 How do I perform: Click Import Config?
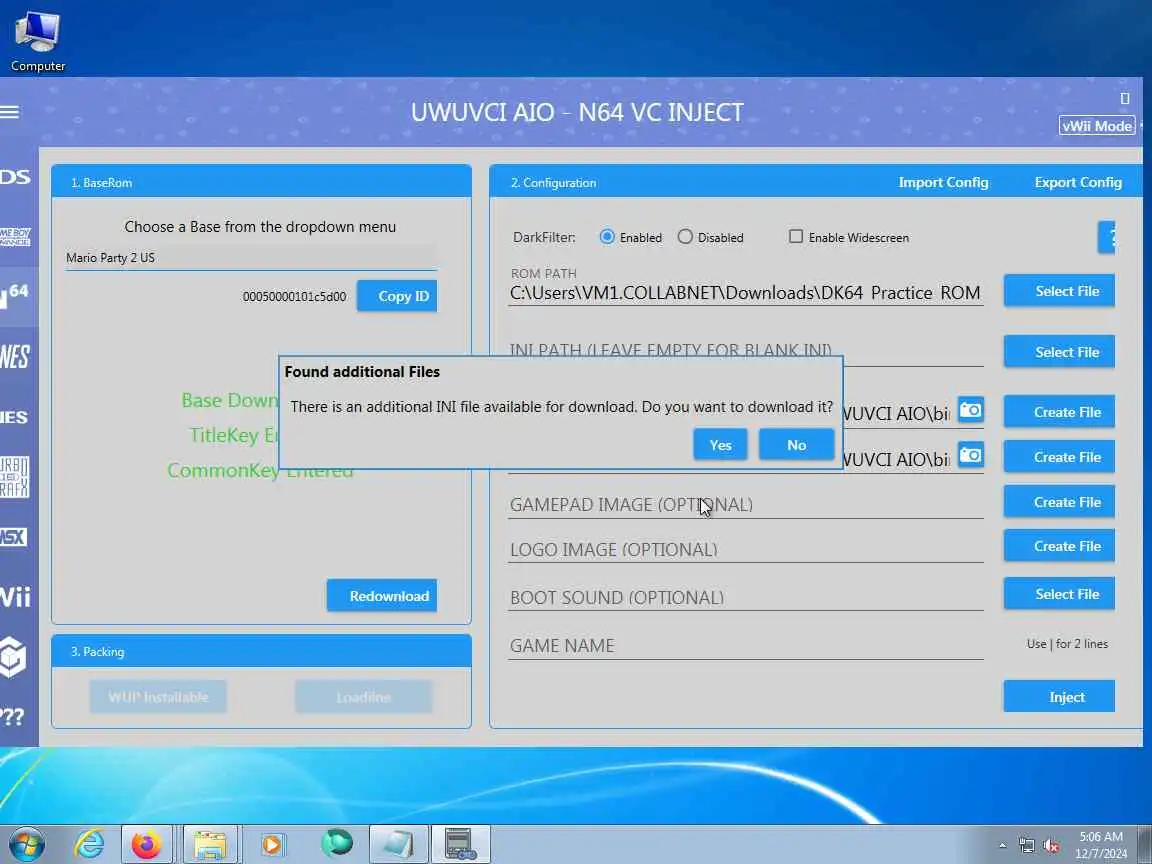click(x=943, y=182)
